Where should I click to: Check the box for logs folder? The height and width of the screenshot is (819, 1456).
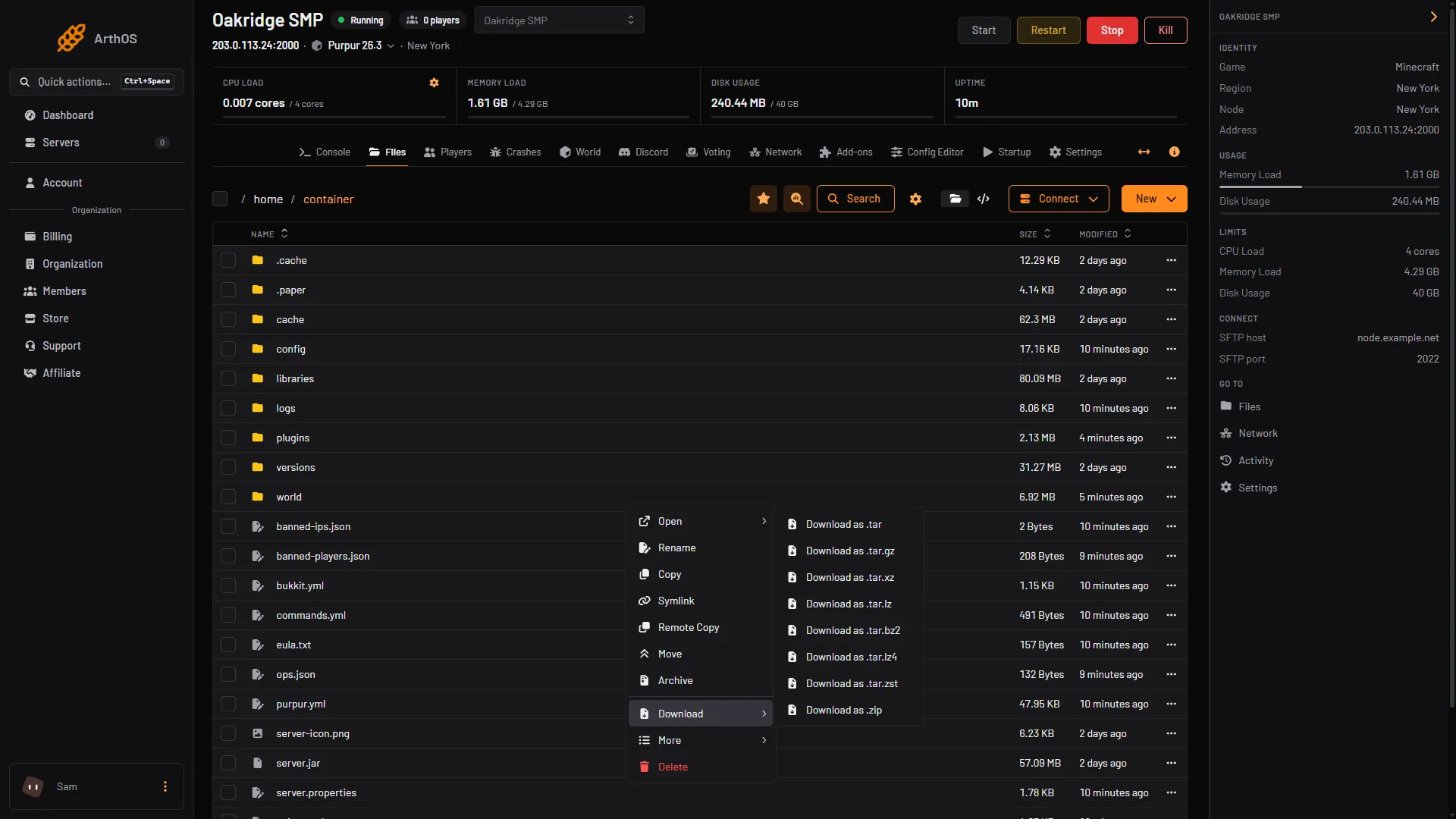click(x=228, y=408)
